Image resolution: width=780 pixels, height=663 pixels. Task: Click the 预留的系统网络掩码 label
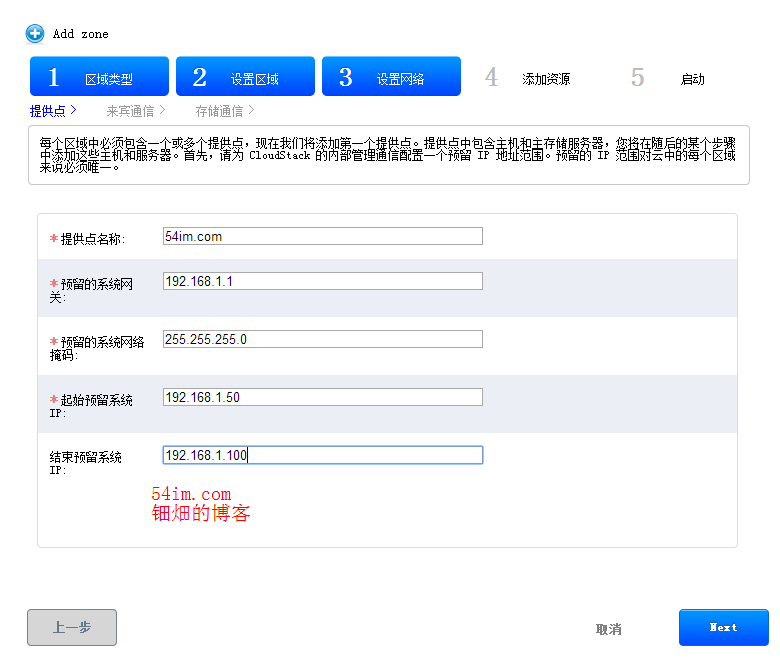(x=97, y=348)
